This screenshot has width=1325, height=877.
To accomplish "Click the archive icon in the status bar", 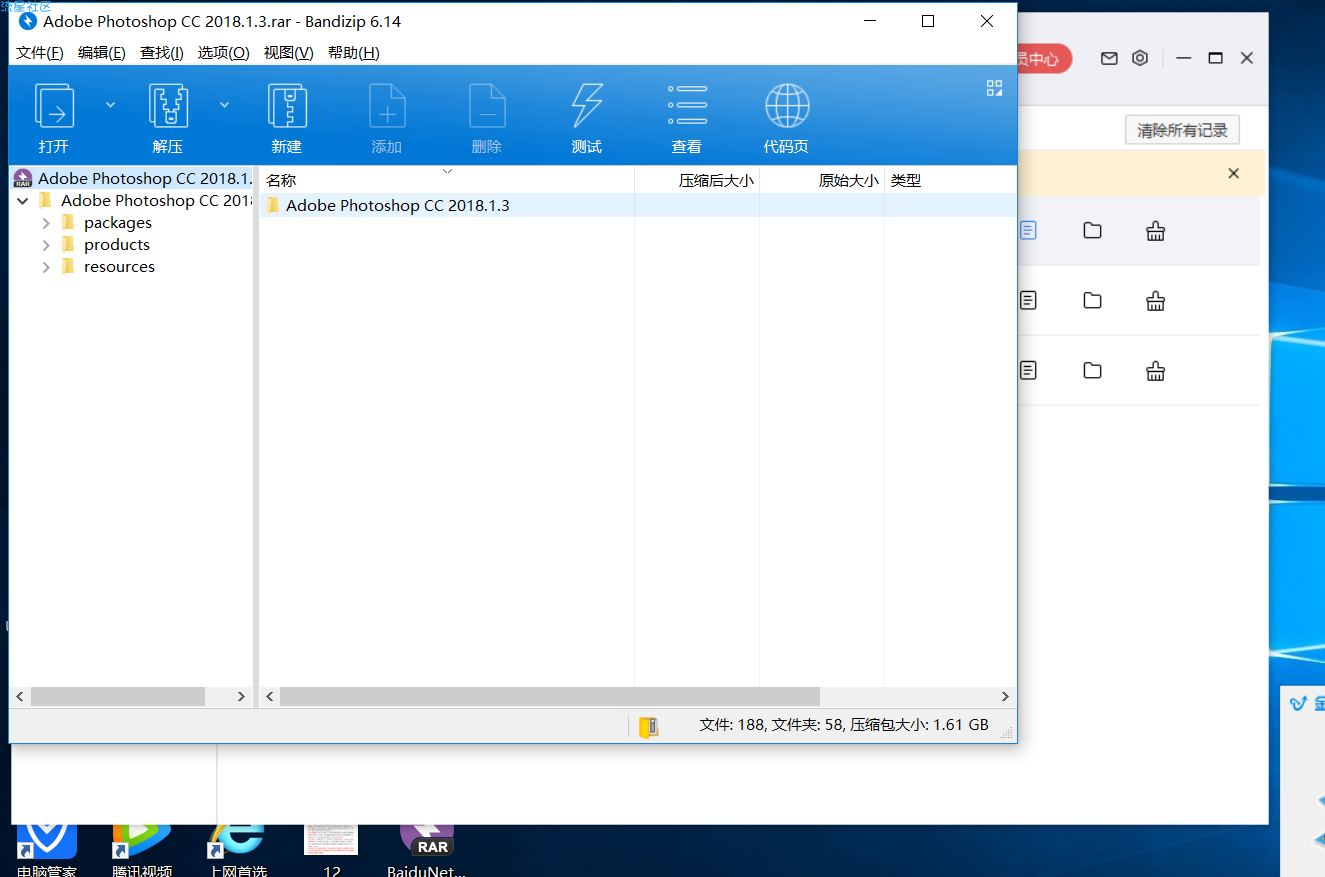I will point(649,727).
